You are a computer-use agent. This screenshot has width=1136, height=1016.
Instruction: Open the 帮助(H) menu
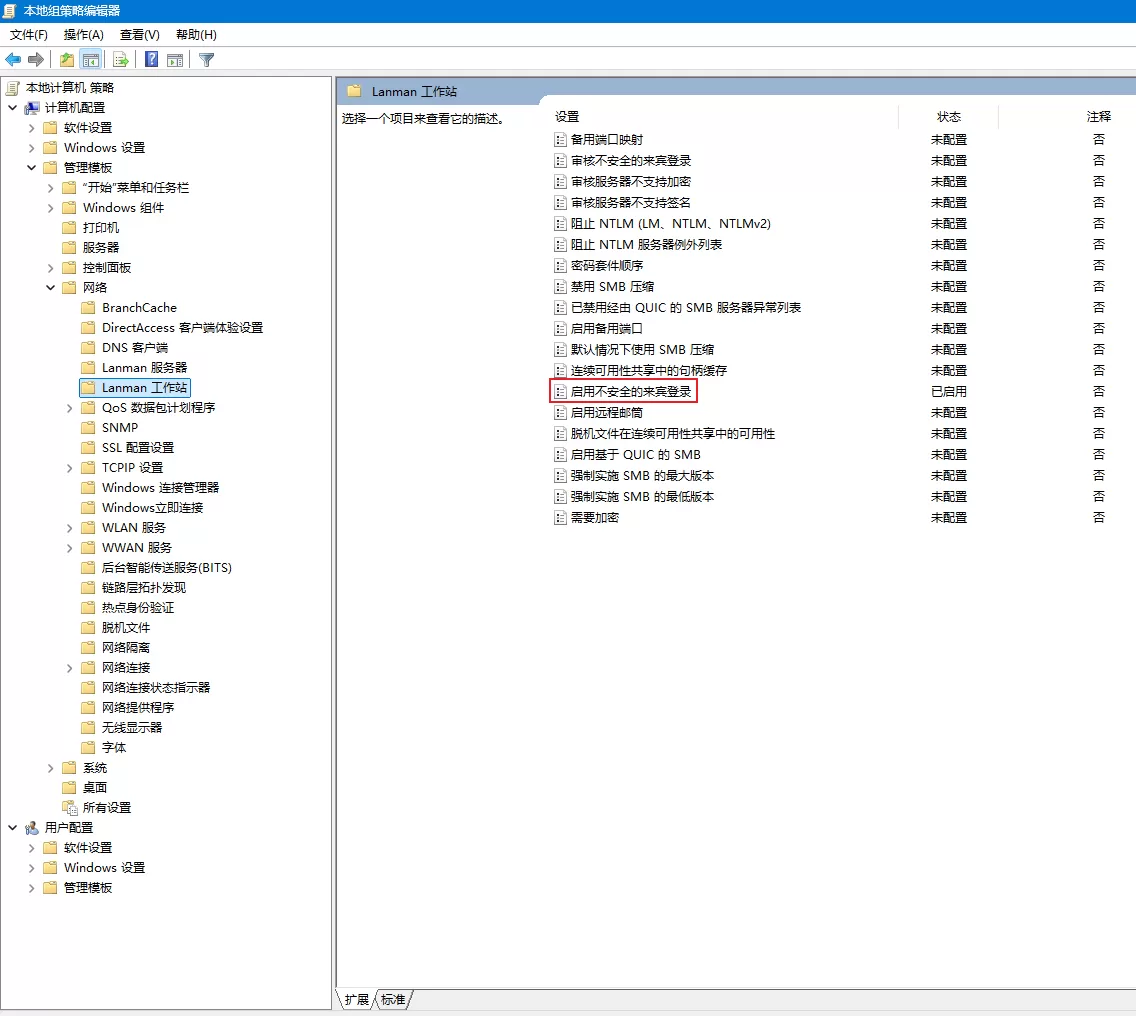click(x=196, y=35)
